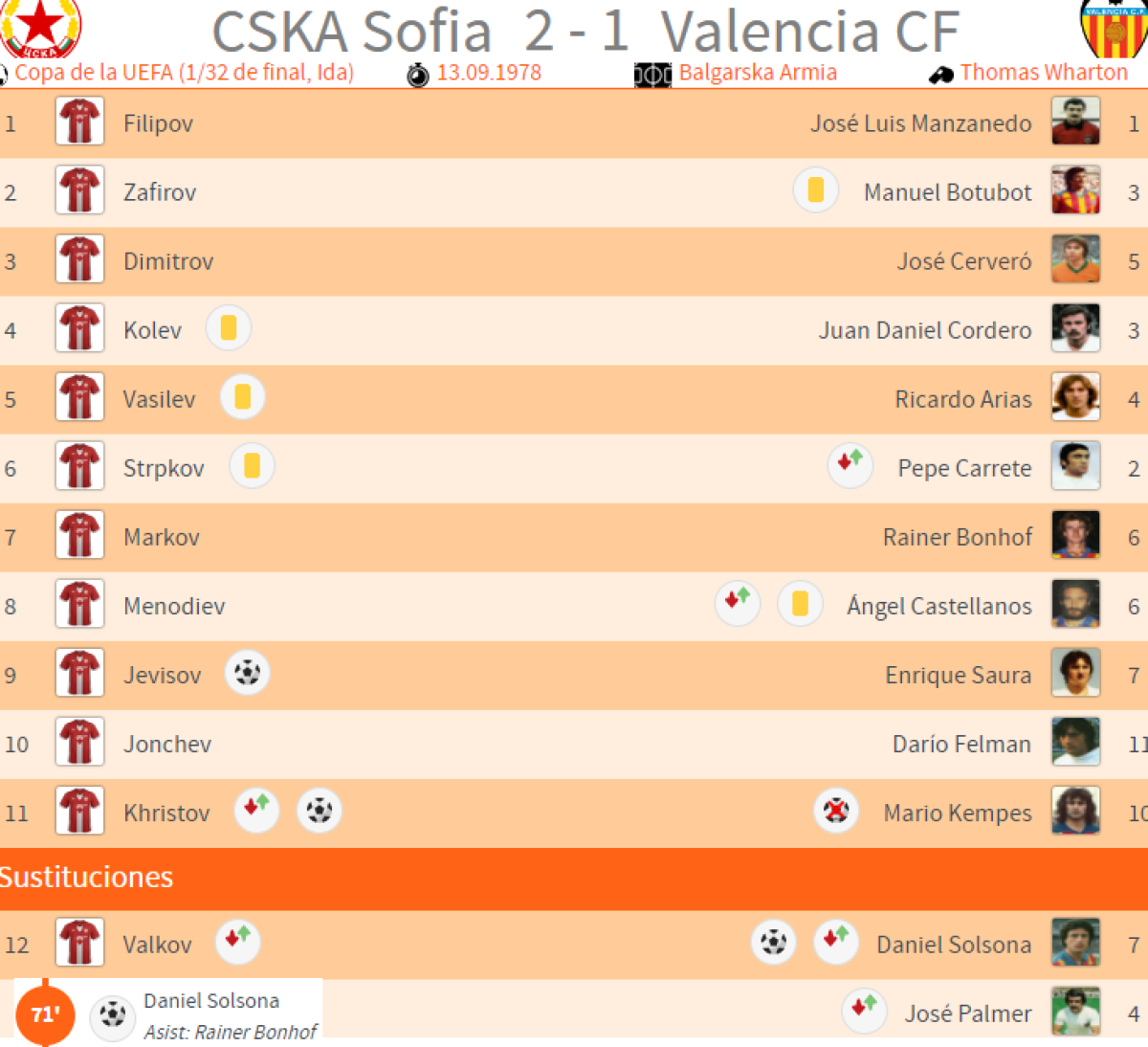The height and width of the screenshot is (1047, 1148).
Task: Click the CSKA Sofia club crest
Action: [40, 27]
